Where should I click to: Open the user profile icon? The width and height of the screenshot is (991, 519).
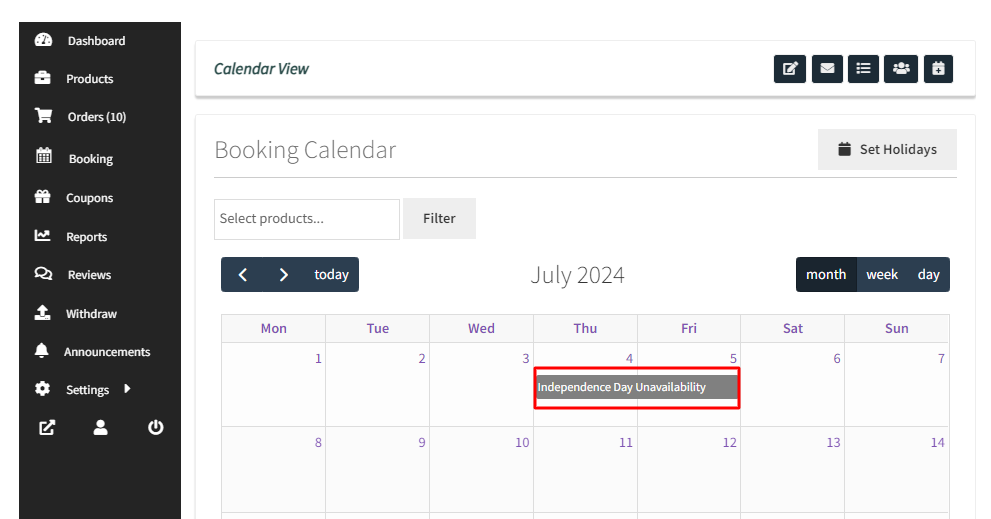tap(100, 428)
